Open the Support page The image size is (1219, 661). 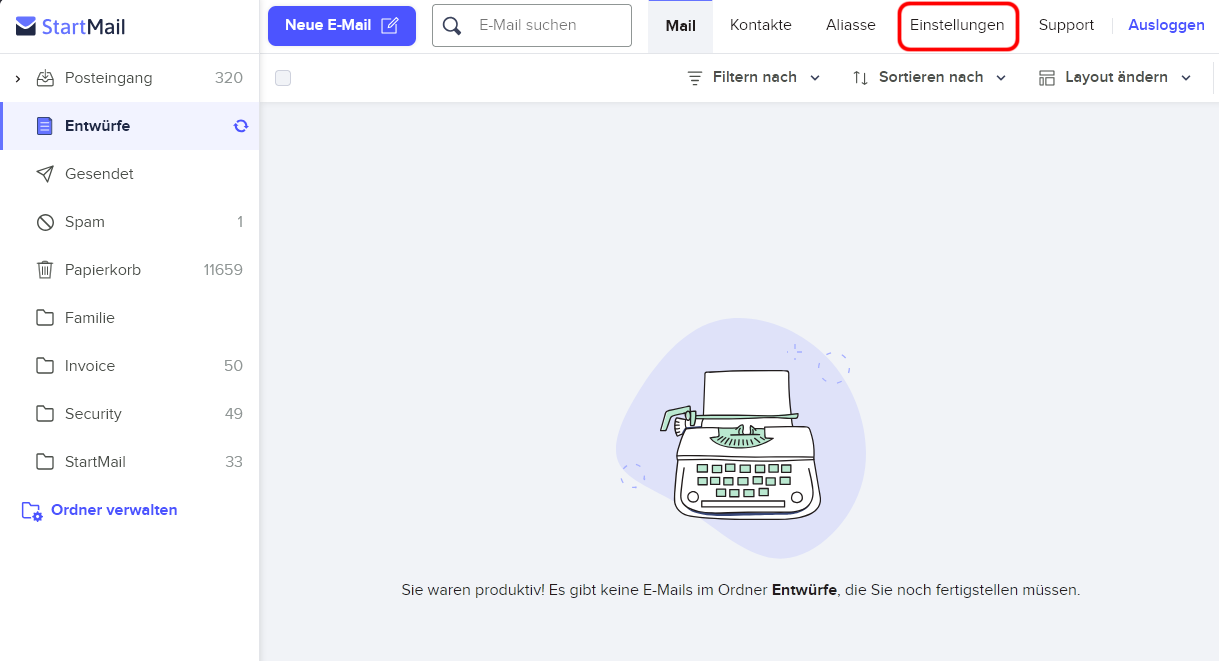1066,26
